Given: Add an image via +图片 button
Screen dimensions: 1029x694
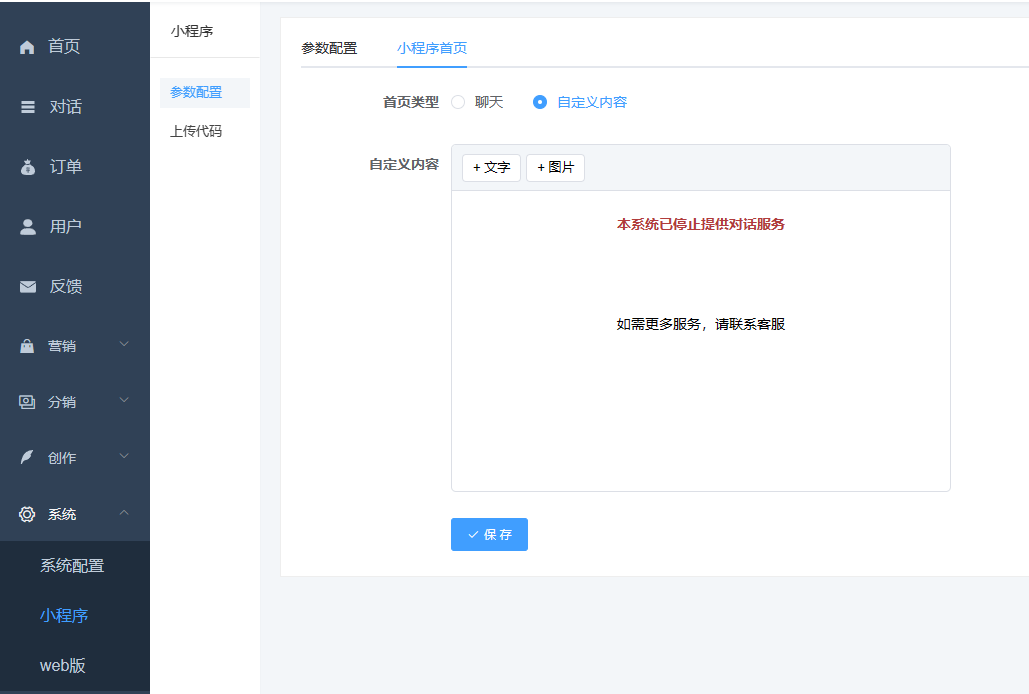Looking at the screenshot, I should pos(555,167).
